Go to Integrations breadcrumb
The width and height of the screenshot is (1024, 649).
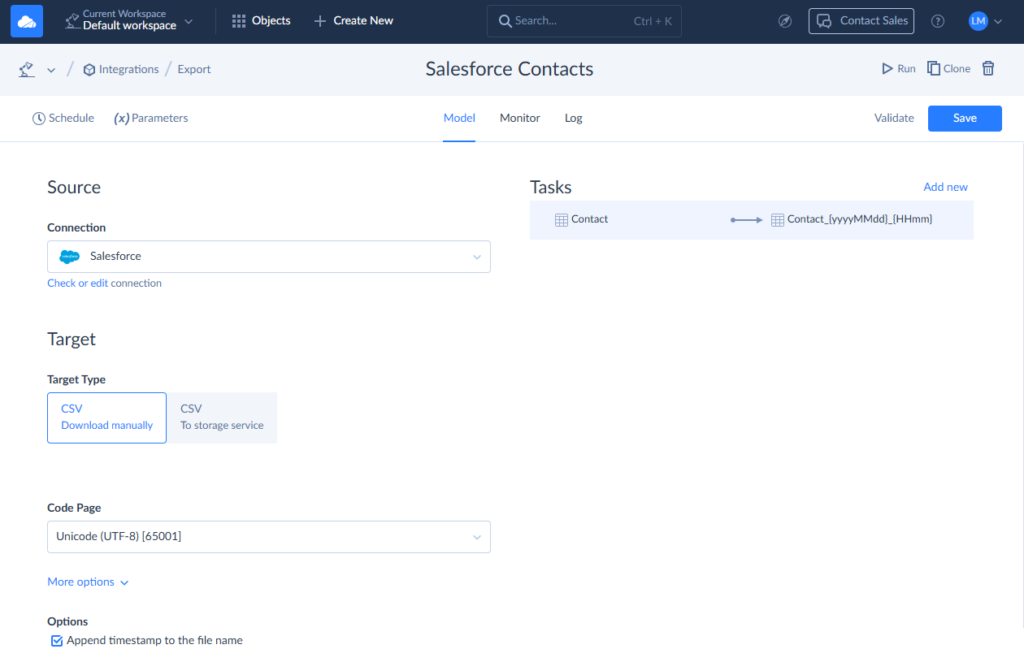121,69
